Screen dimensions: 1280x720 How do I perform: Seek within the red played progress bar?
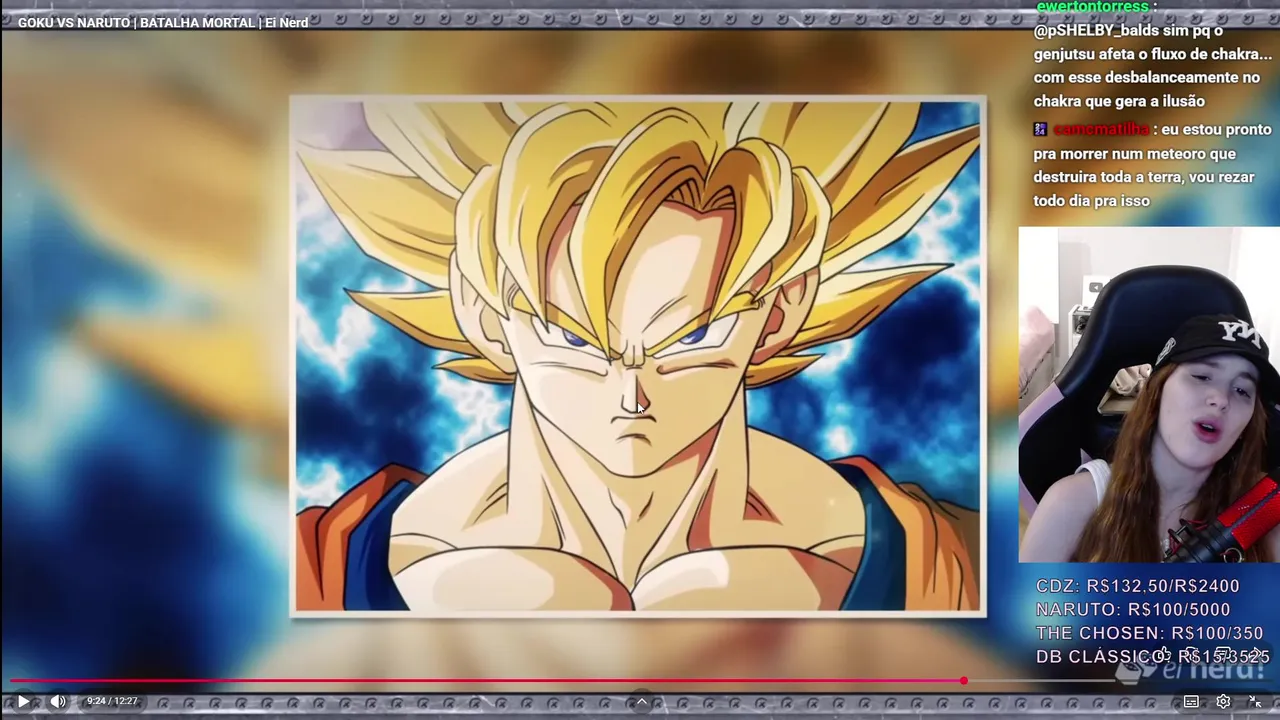tap(485, 681)
